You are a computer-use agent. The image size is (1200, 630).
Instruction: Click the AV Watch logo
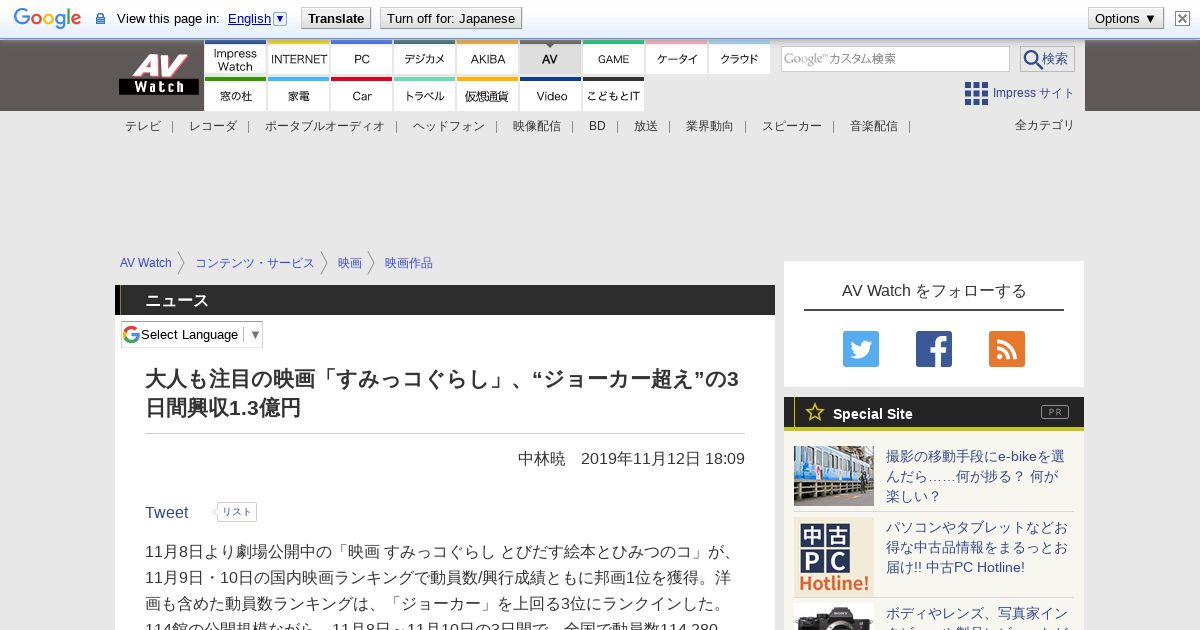(x=159, y=75)
